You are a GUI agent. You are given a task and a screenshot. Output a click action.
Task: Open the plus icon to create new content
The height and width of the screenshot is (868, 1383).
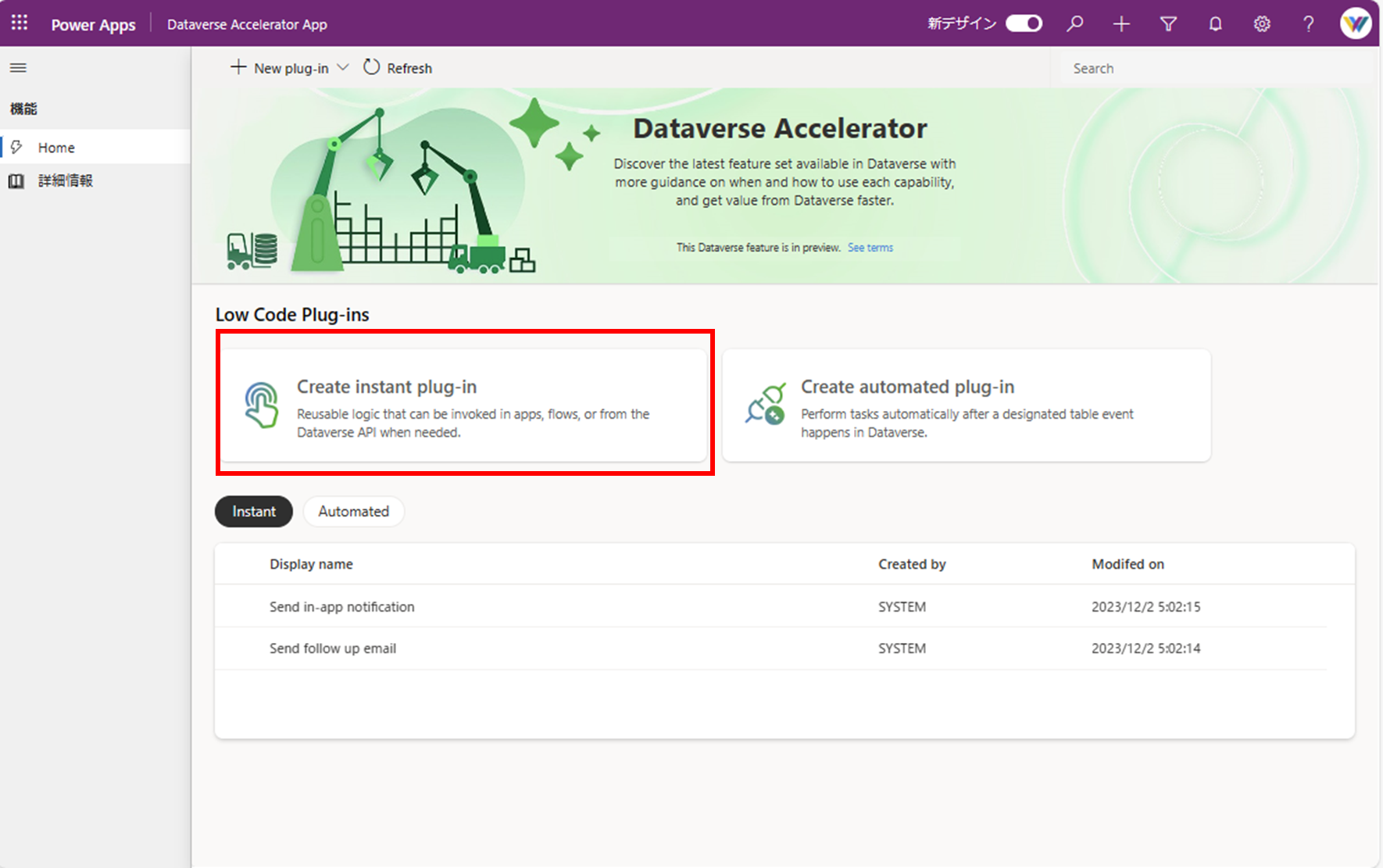(x=1121, y=23)
